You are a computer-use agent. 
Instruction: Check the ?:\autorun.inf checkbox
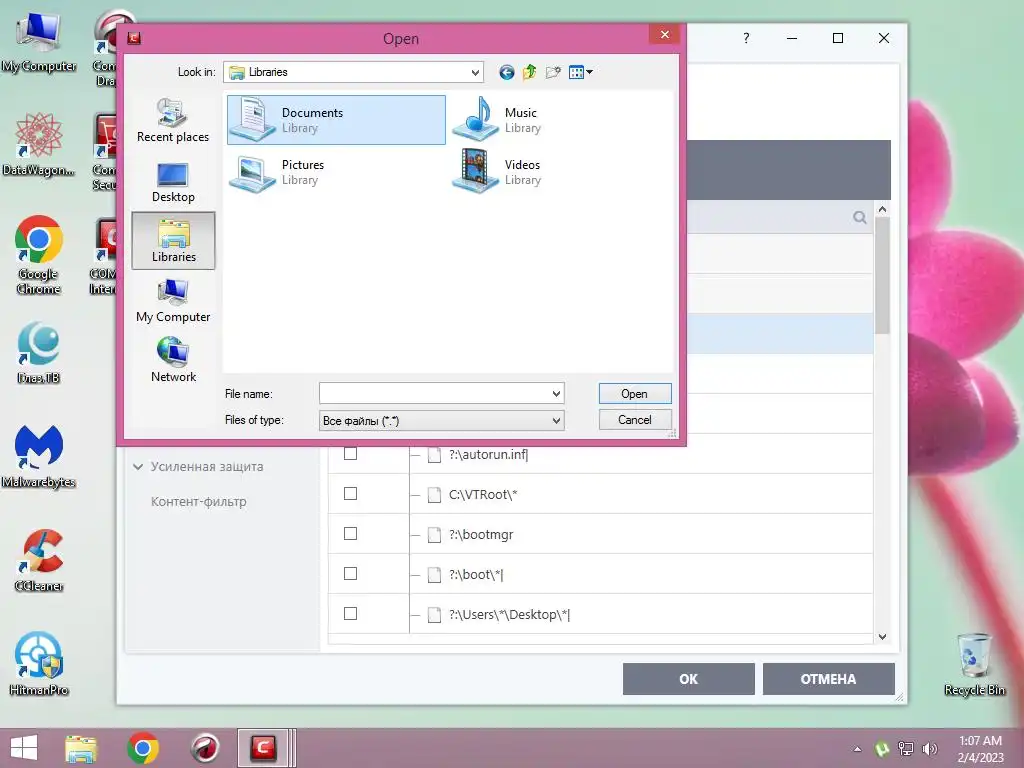click(351, 454)
